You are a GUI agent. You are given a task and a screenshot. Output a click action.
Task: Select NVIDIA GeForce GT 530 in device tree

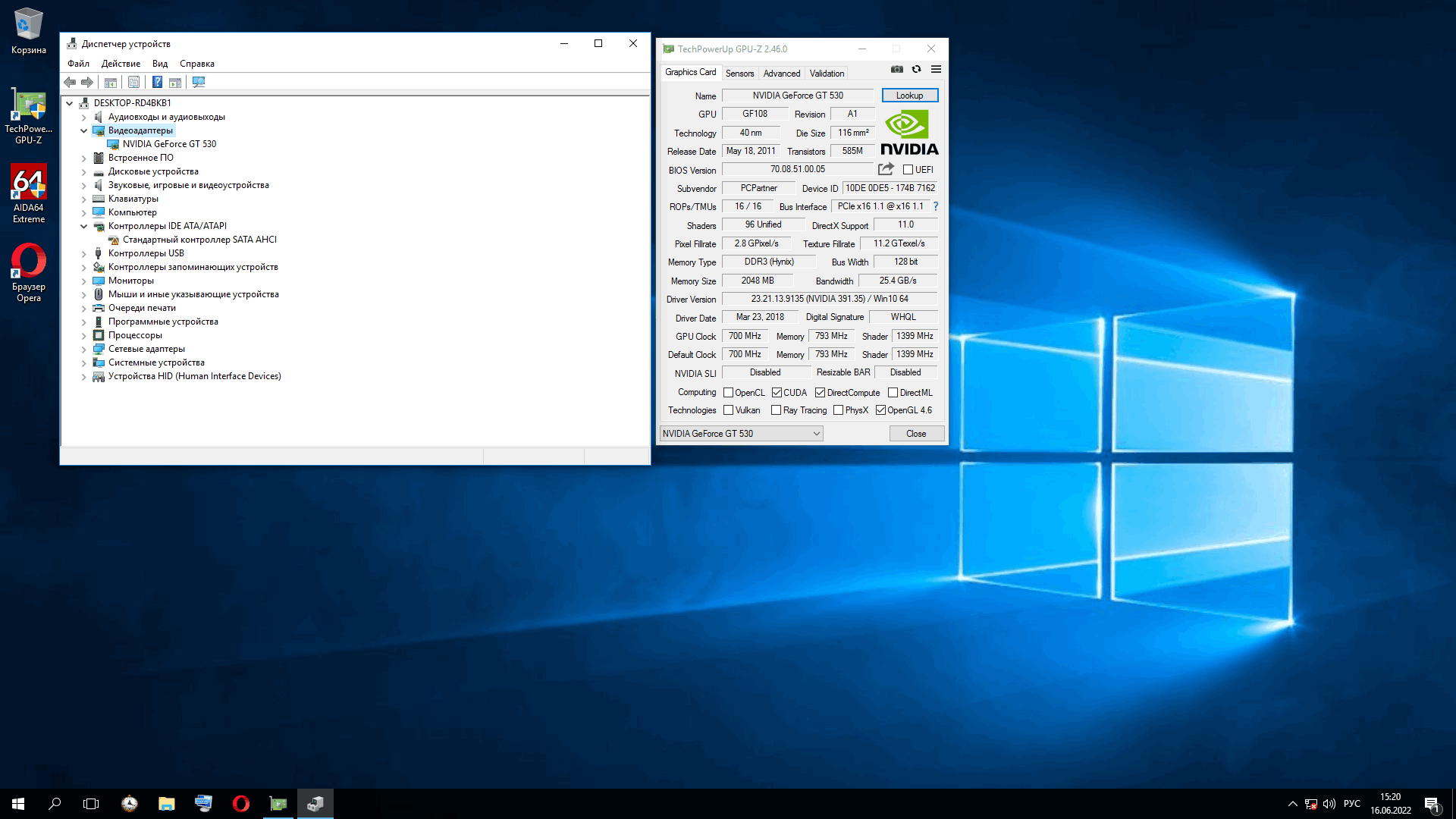pyautogui.click(x=169, y=144)
